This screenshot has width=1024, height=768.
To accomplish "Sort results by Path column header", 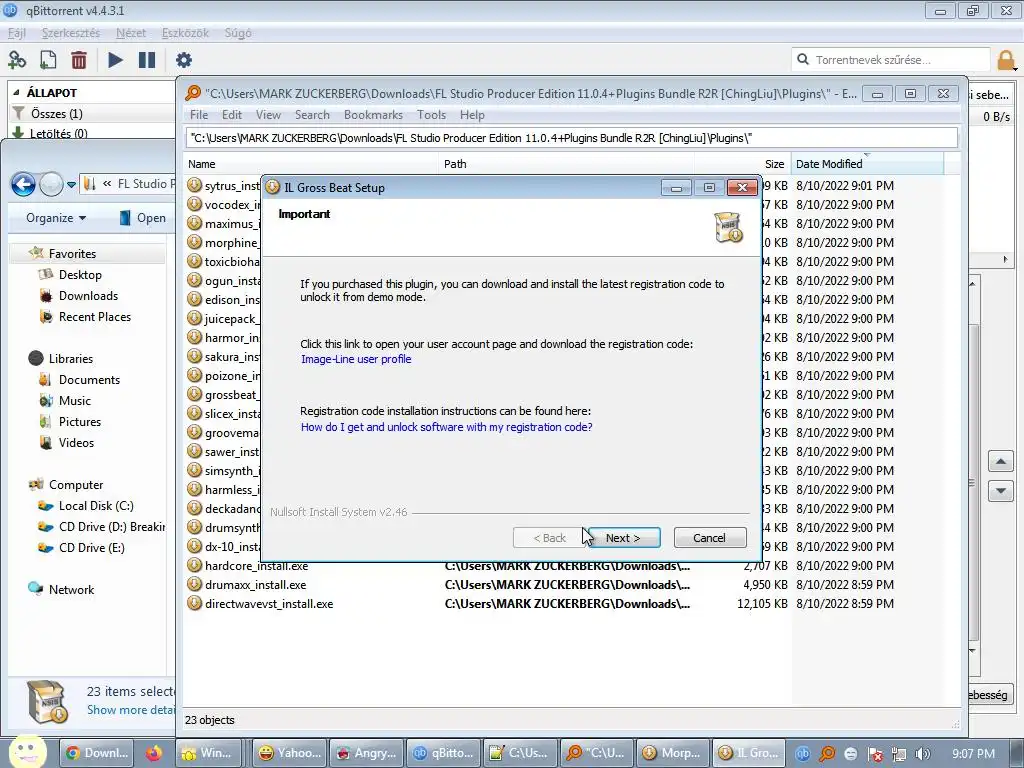I will coord(567,164).
